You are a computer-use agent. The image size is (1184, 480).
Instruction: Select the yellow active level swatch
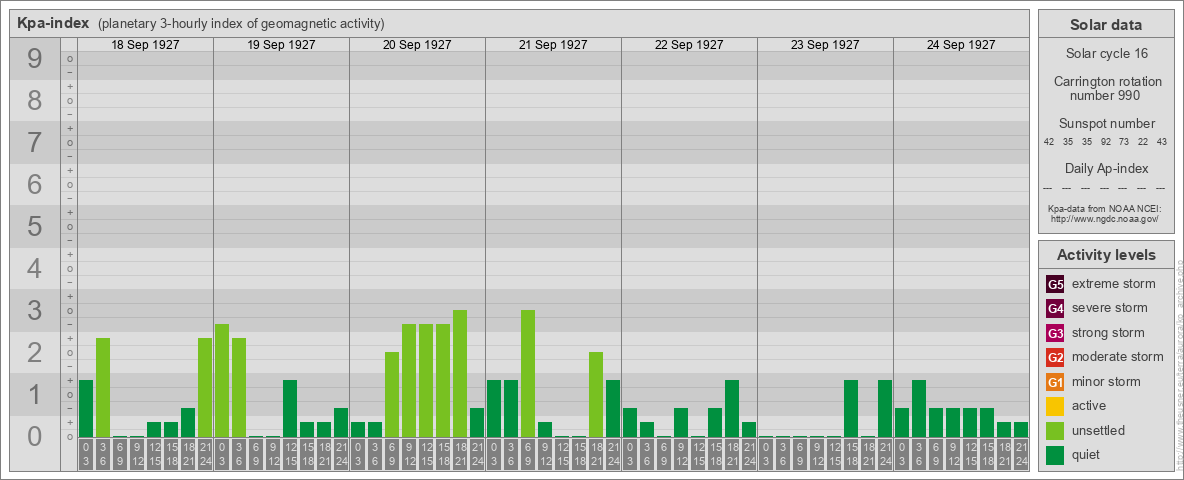pos(1055,406)
